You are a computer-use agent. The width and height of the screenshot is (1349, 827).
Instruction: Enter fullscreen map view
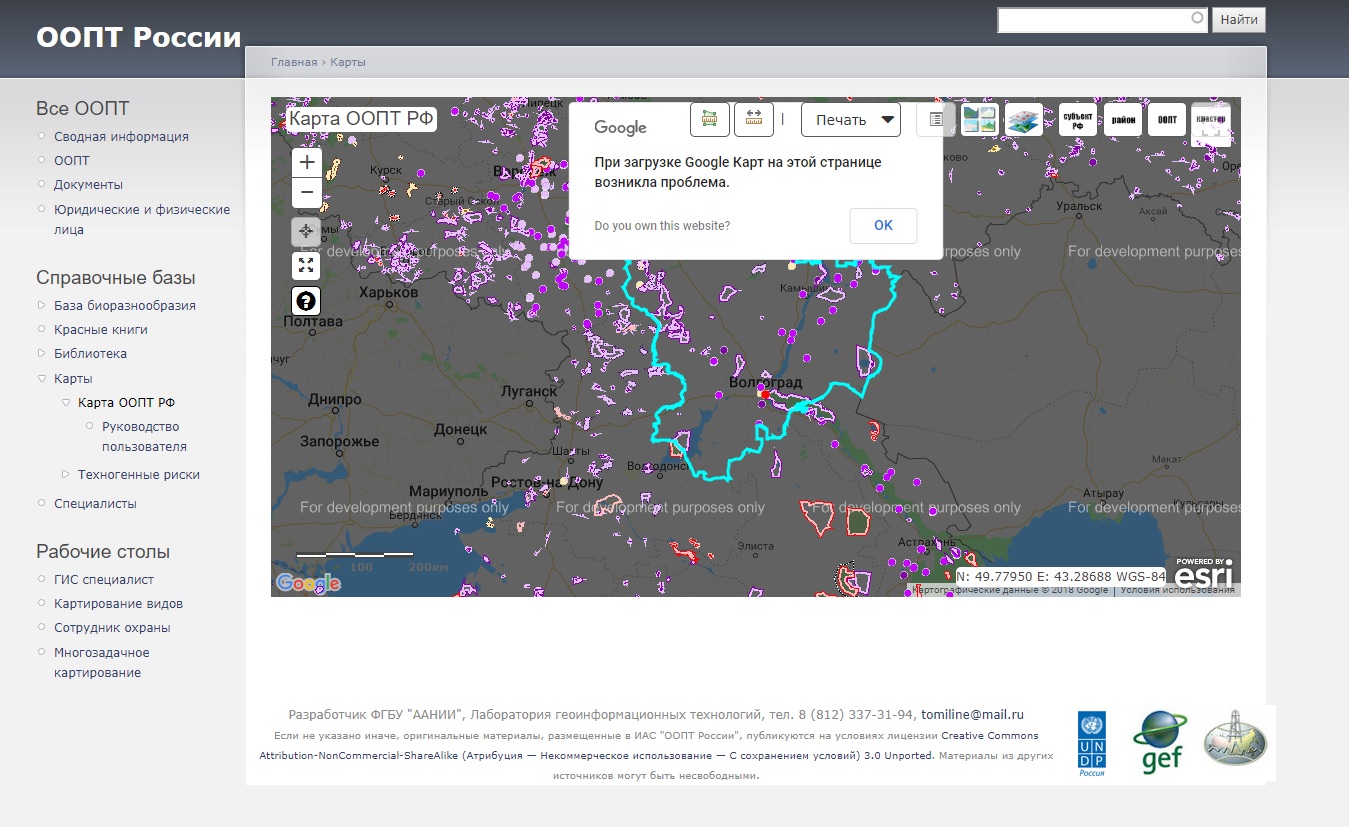pyautogui.click(x=306, y=265)
